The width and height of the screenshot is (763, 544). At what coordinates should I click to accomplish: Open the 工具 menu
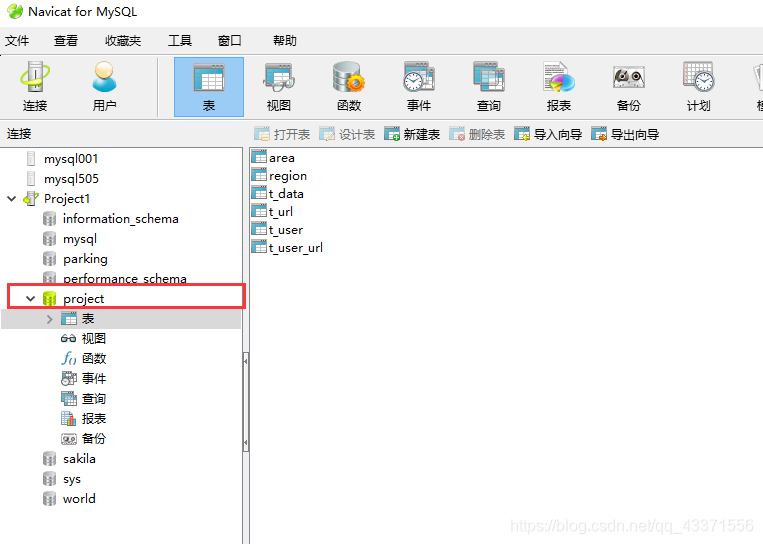[x=180, y=40]
